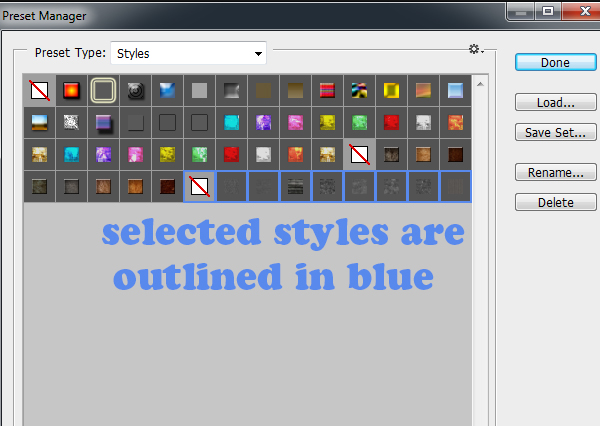Click the scrollbar up arrow

pyautogui.click(x=481, y=84)
